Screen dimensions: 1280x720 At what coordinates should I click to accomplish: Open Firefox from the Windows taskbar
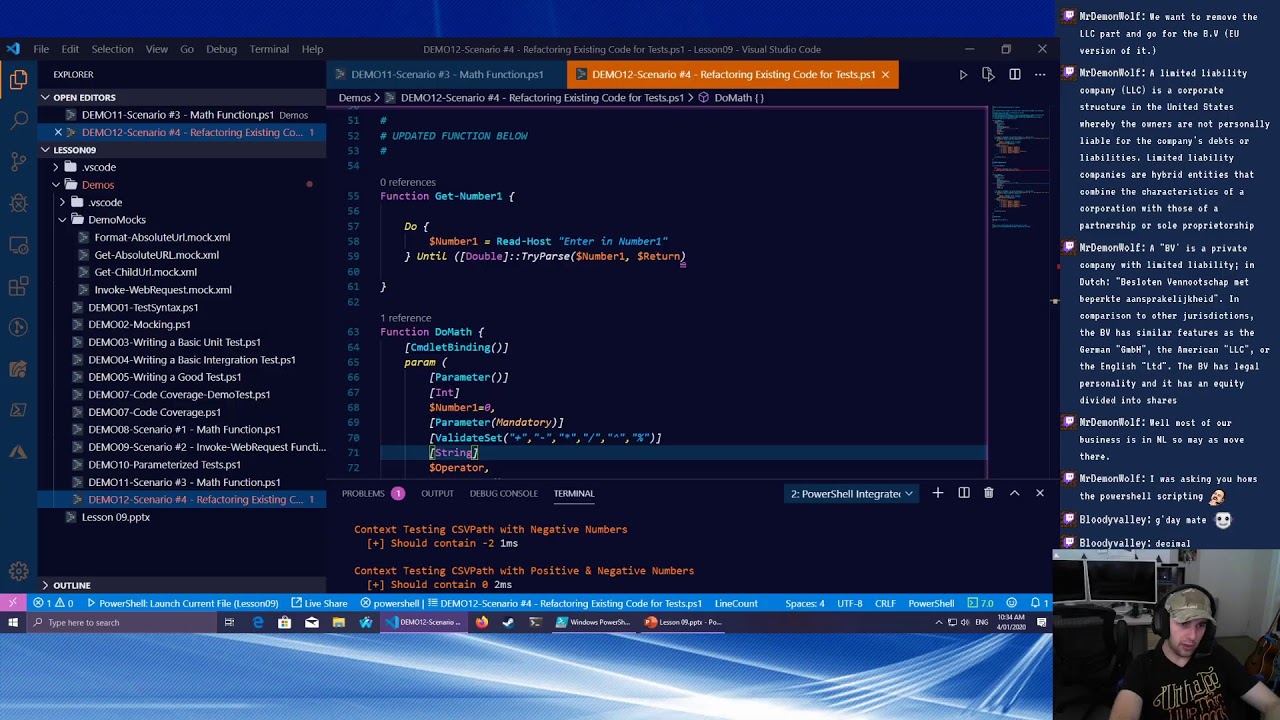pos(482,622)
